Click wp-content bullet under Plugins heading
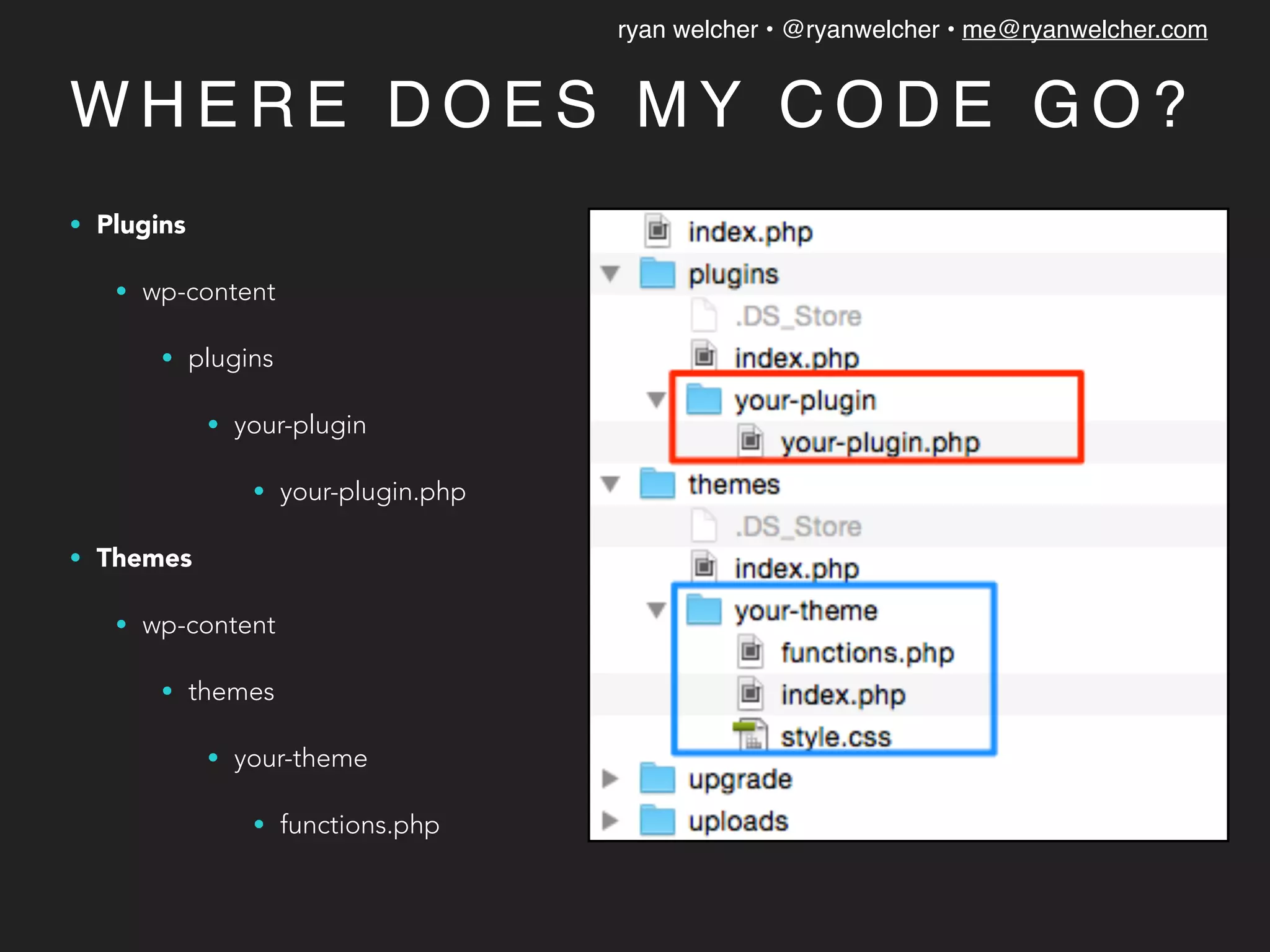This screenshot has height=952, width=1270. pos(209,293)
